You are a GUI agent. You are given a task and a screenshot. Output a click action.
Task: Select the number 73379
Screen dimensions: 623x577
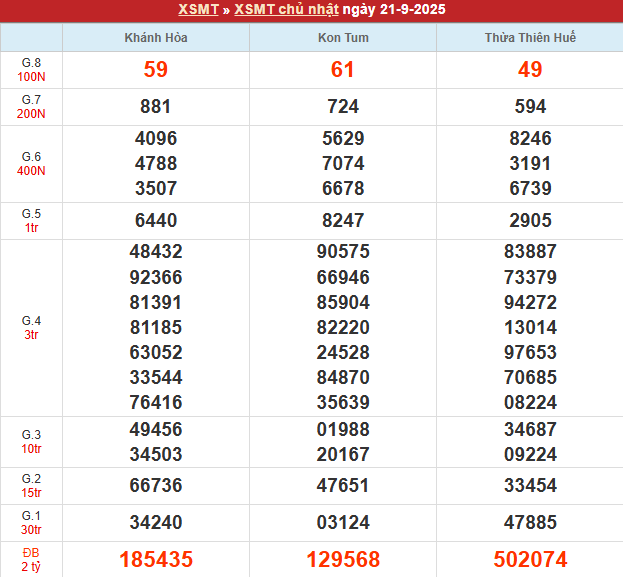point(530,277)
